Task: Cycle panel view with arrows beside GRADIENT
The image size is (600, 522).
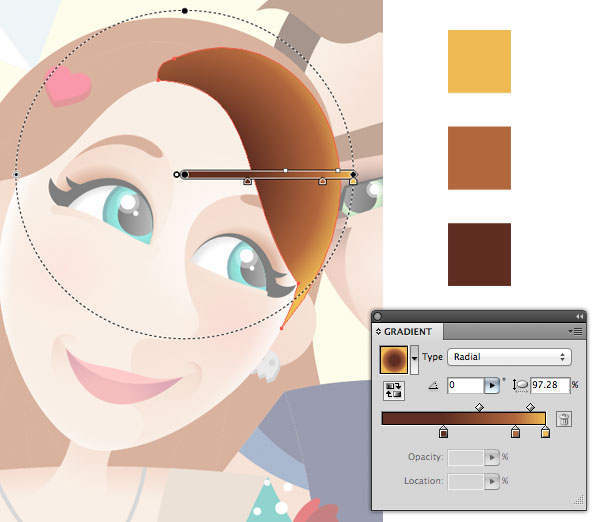Action: (378, 332)
